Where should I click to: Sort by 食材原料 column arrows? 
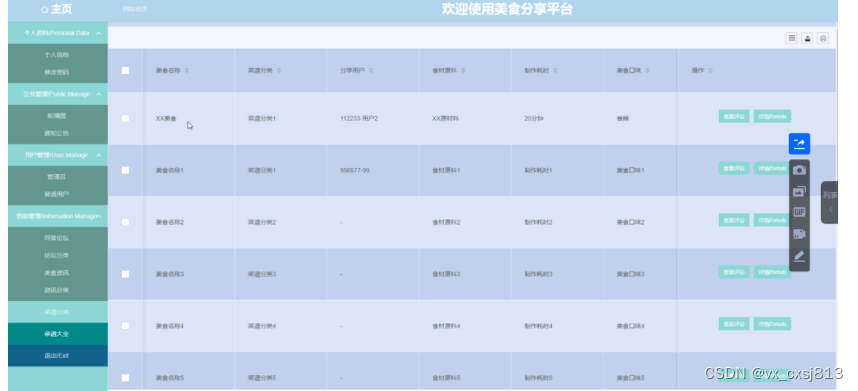click(x=463, y=71)
